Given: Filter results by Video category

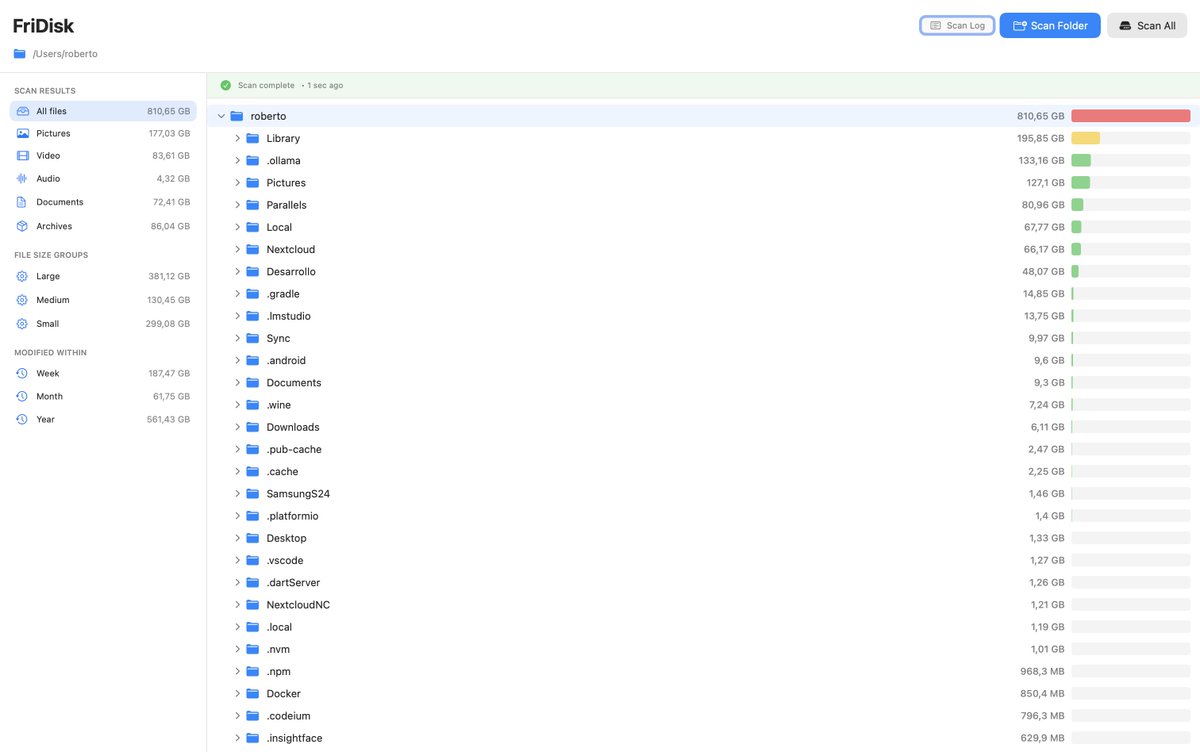Looking at the screenshot, I should click(103, 155).
